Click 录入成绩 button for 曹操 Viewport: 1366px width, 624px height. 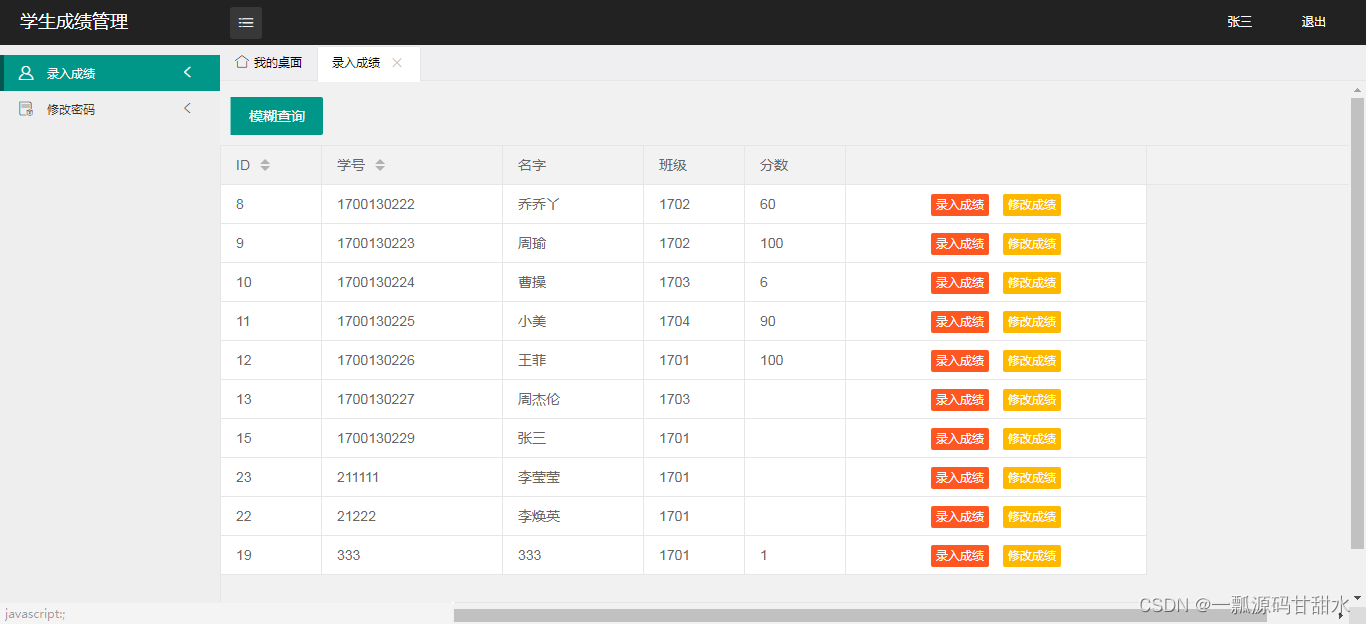tap(960, 283)
